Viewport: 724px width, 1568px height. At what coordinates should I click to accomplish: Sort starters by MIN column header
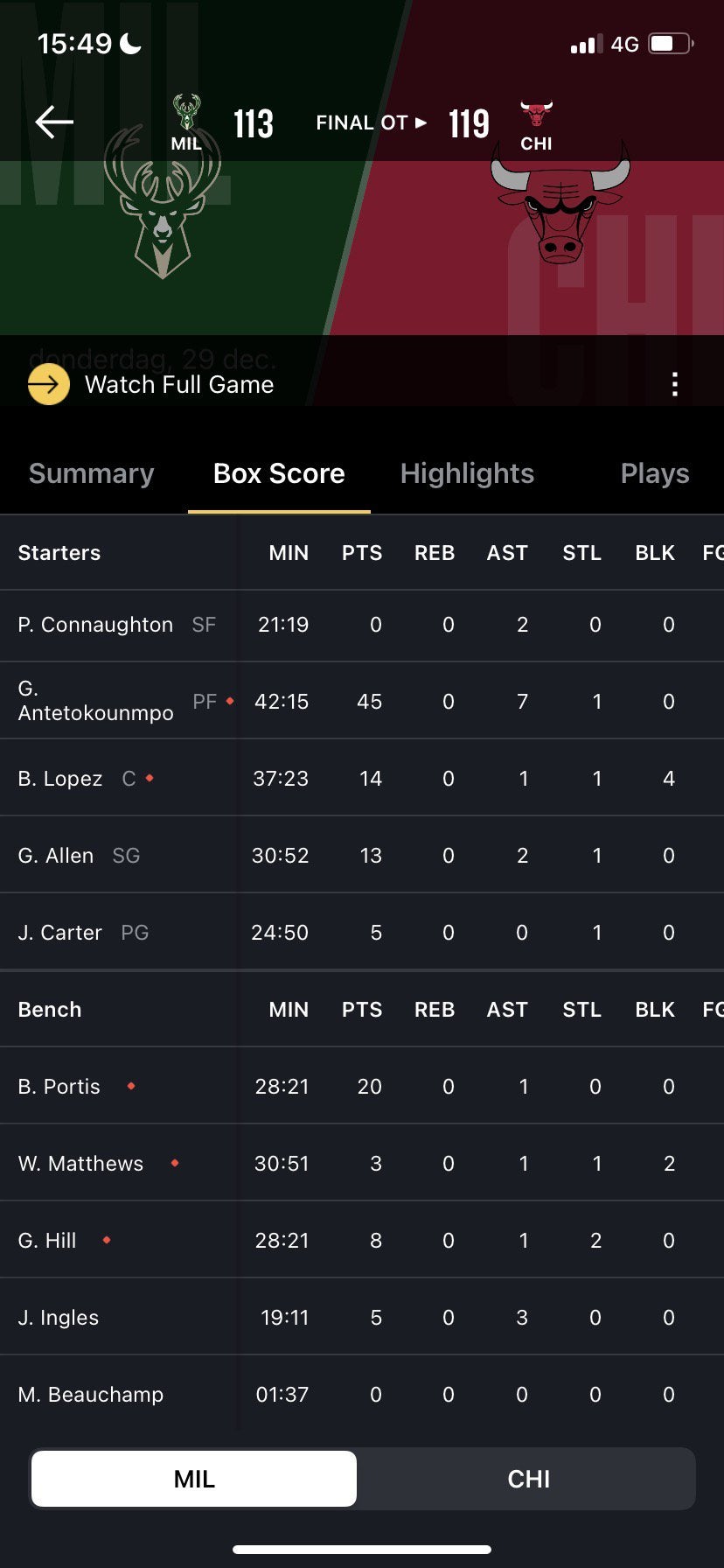point(289,553)
